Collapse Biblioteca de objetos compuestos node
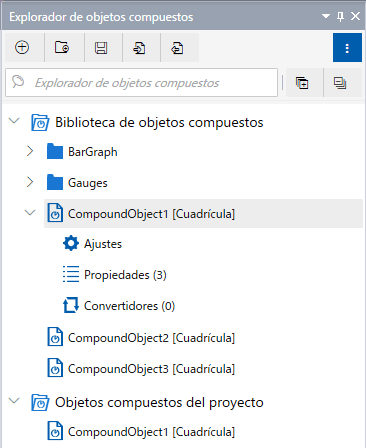 (x=14, y=120)
